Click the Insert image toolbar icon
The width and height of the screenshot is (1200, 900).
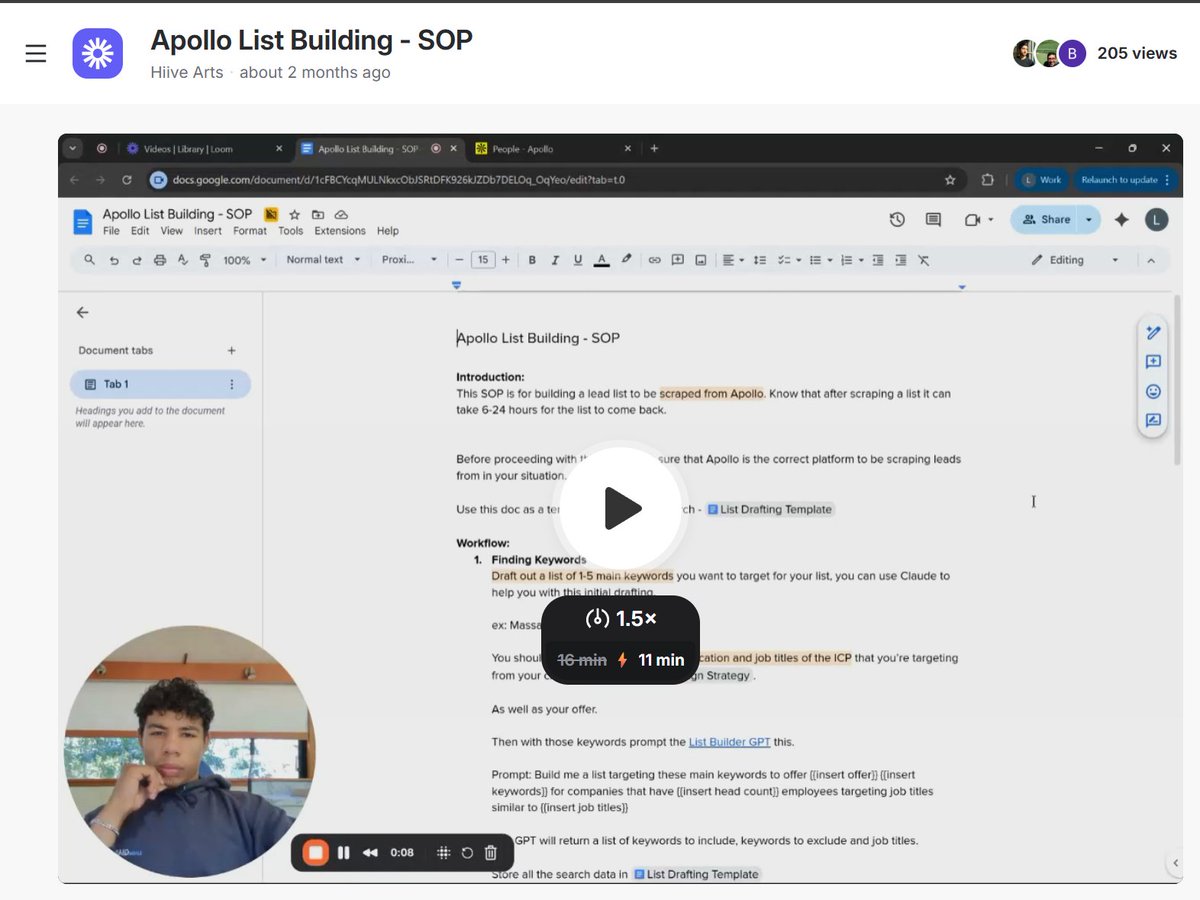point(701,260)
